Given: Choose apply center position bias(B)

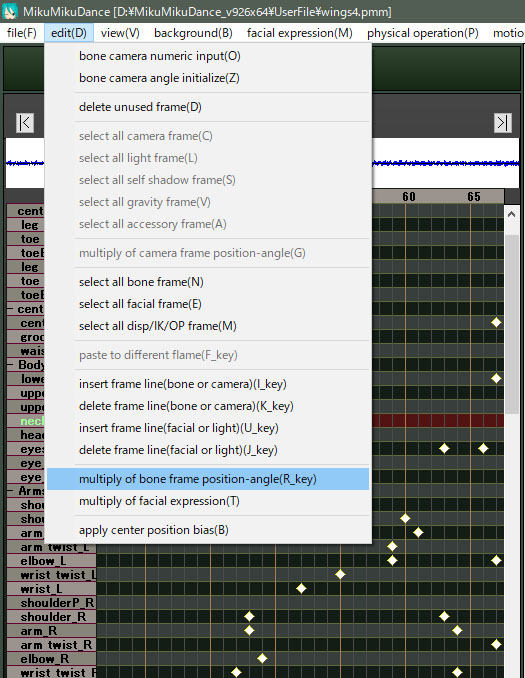Looking at the screenshot, I should pyautogui.click(x=208, y=530).
